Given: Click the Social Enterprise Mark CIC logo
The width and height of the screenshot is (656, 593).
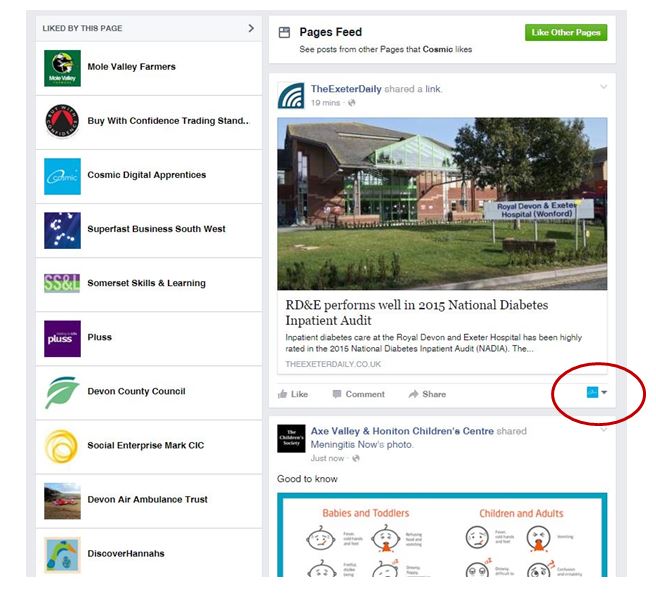Looking at the screenshot, I should coord(62,446).
